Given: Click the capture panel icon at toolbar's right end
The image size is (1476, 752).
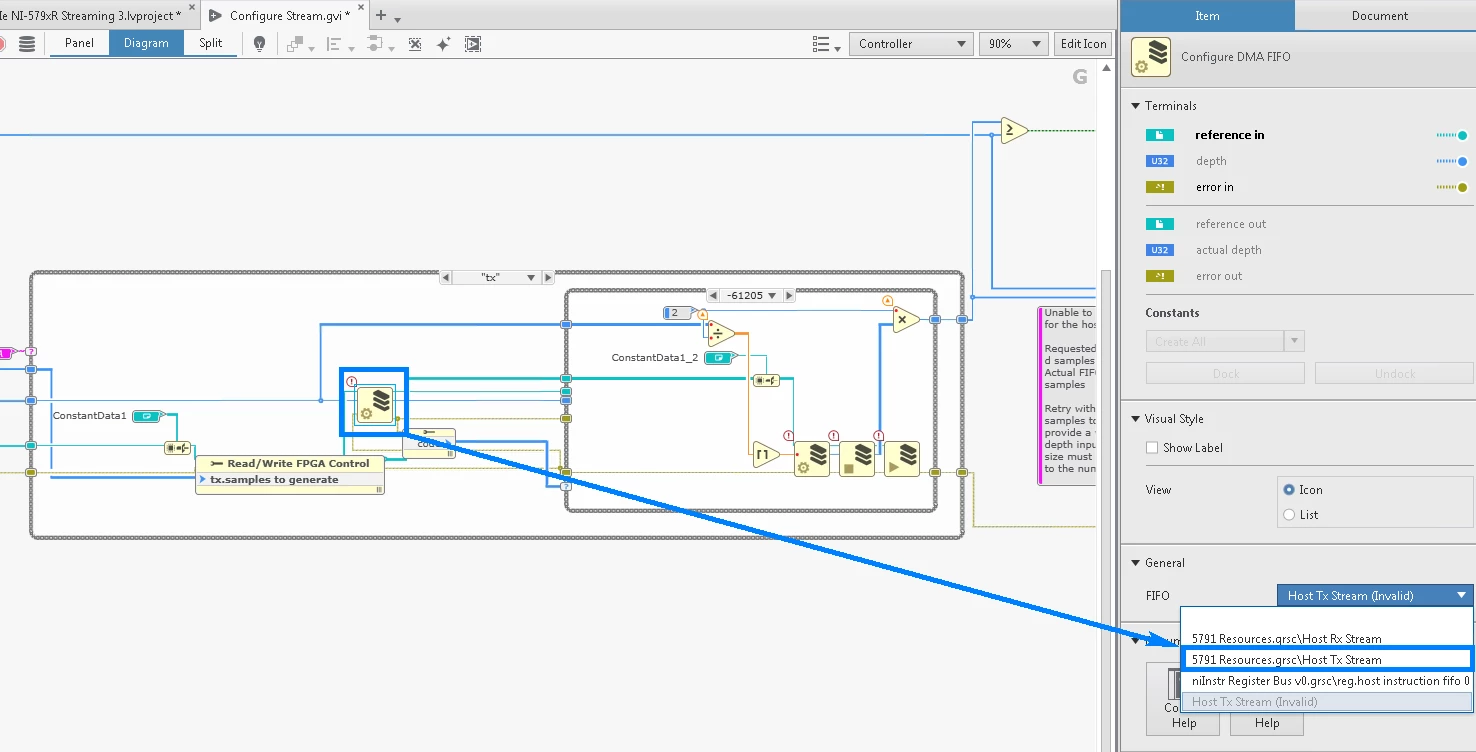Looking at the screenshot, I should [472, 43].
